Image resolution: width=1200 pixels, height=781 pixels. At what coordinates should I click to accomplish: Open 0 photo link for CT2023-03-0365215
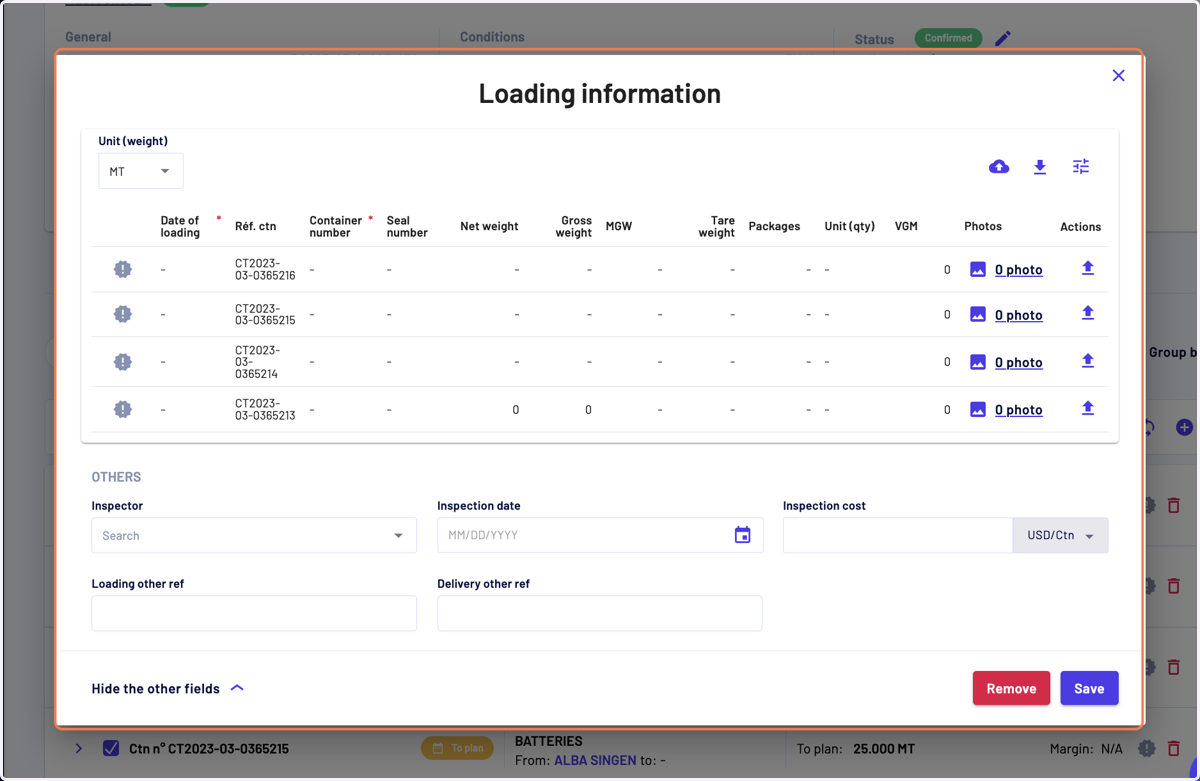click(1019, 314)
